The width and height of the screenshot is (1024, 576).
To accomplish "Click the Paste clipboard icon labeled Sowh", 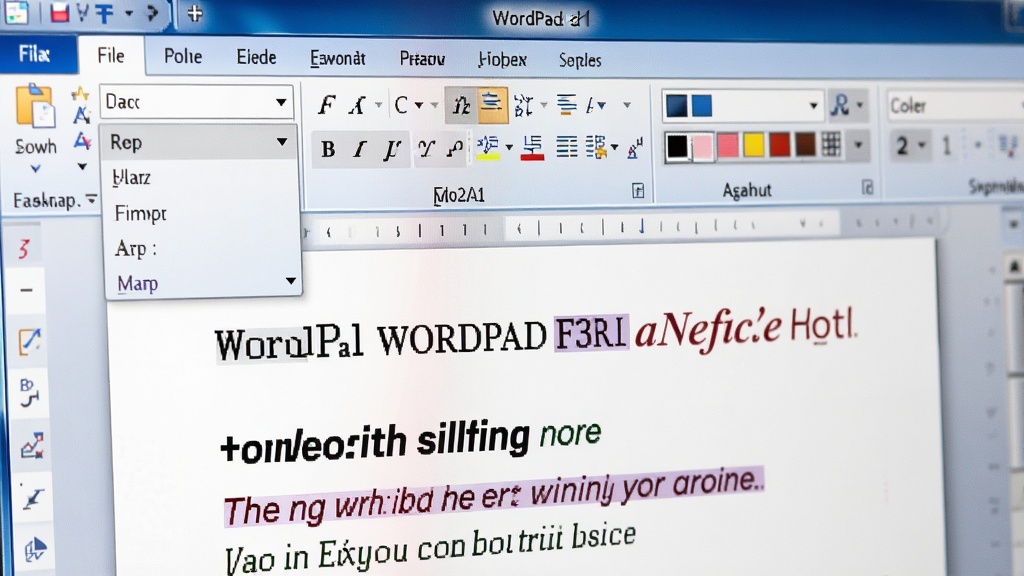I will pyautogui.click(x=35, y=106).
